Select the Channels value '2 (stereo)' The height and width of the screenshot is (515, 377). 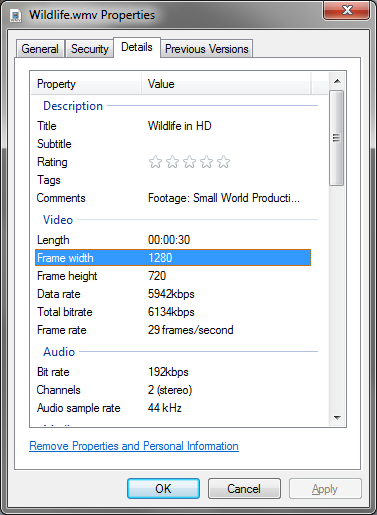170,390
